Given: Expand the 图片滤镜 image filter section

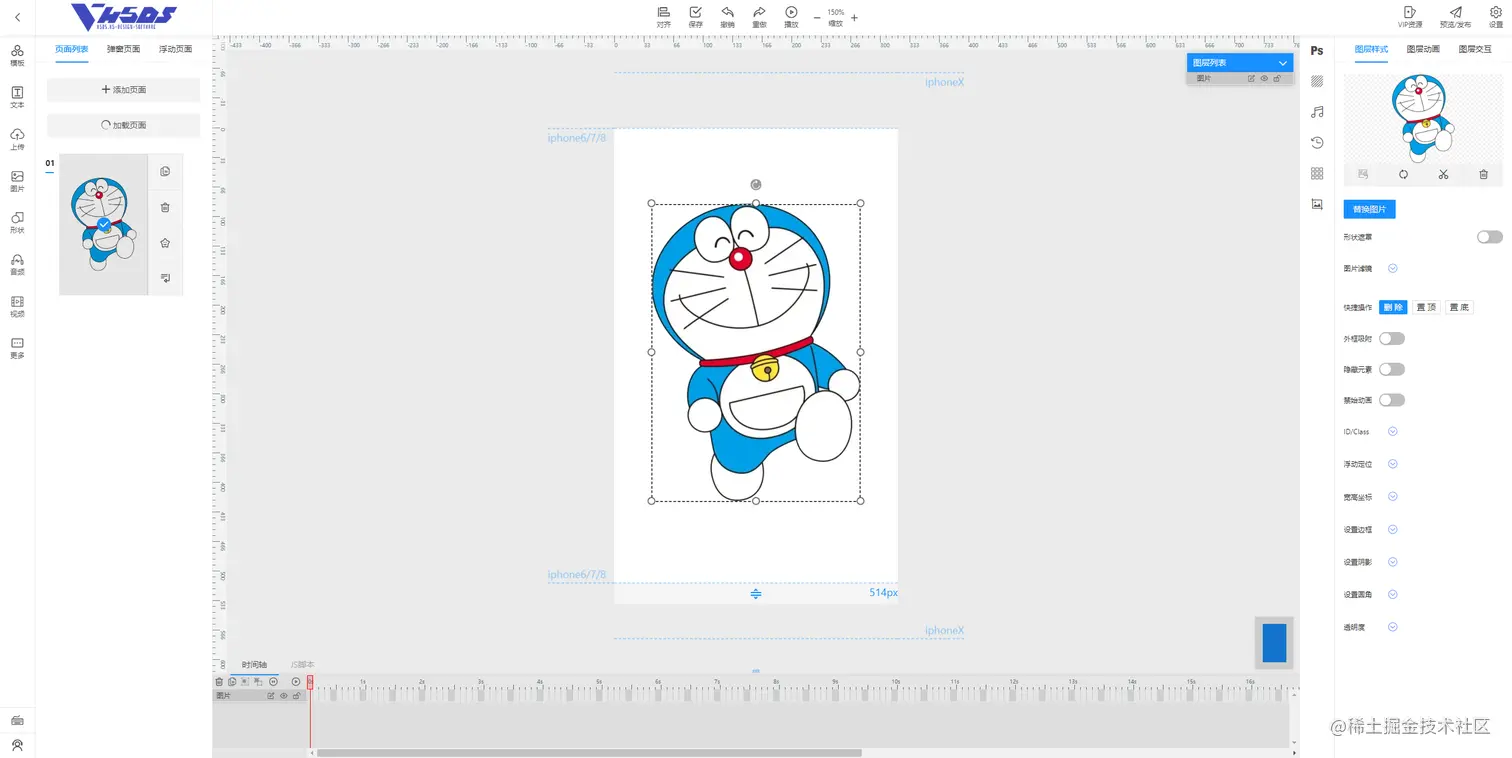Looking at the screenshot, I should pyautogui.click(x=1392, y=268).
